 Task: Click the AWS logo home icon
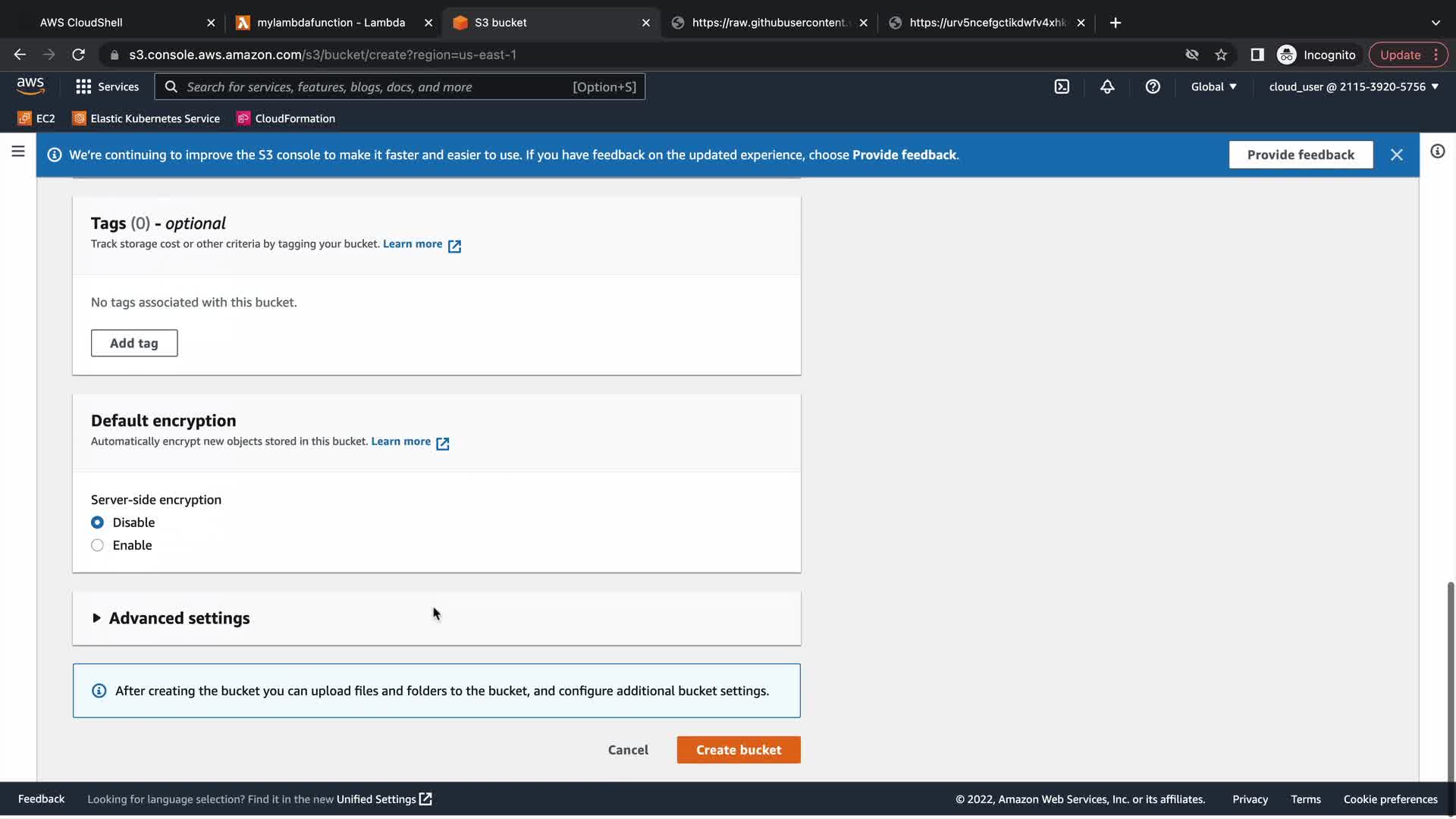pos(30,86)
